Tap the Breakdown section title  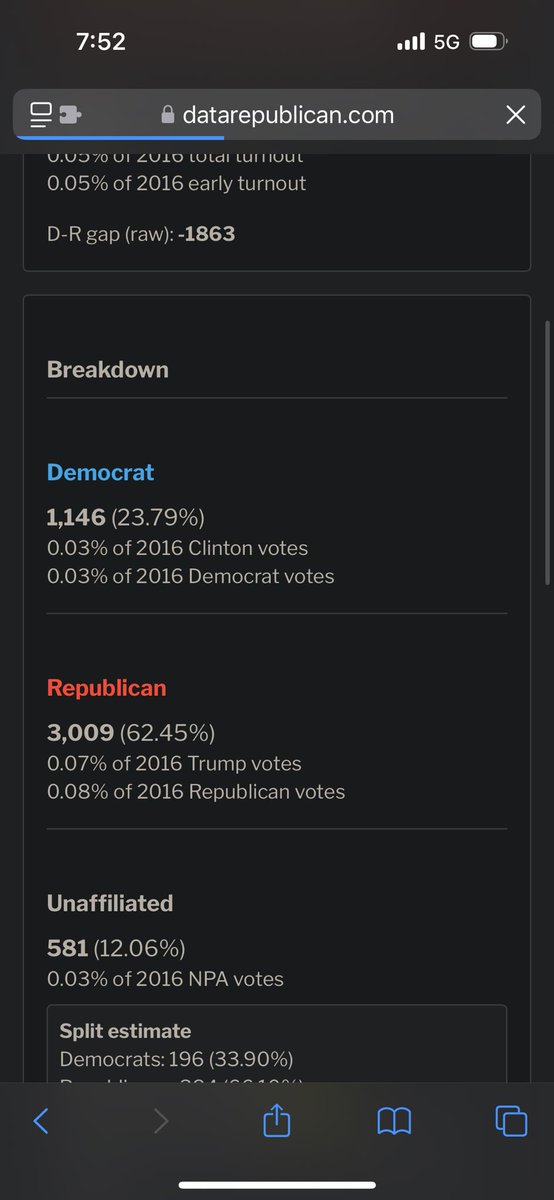pos(107,369)
